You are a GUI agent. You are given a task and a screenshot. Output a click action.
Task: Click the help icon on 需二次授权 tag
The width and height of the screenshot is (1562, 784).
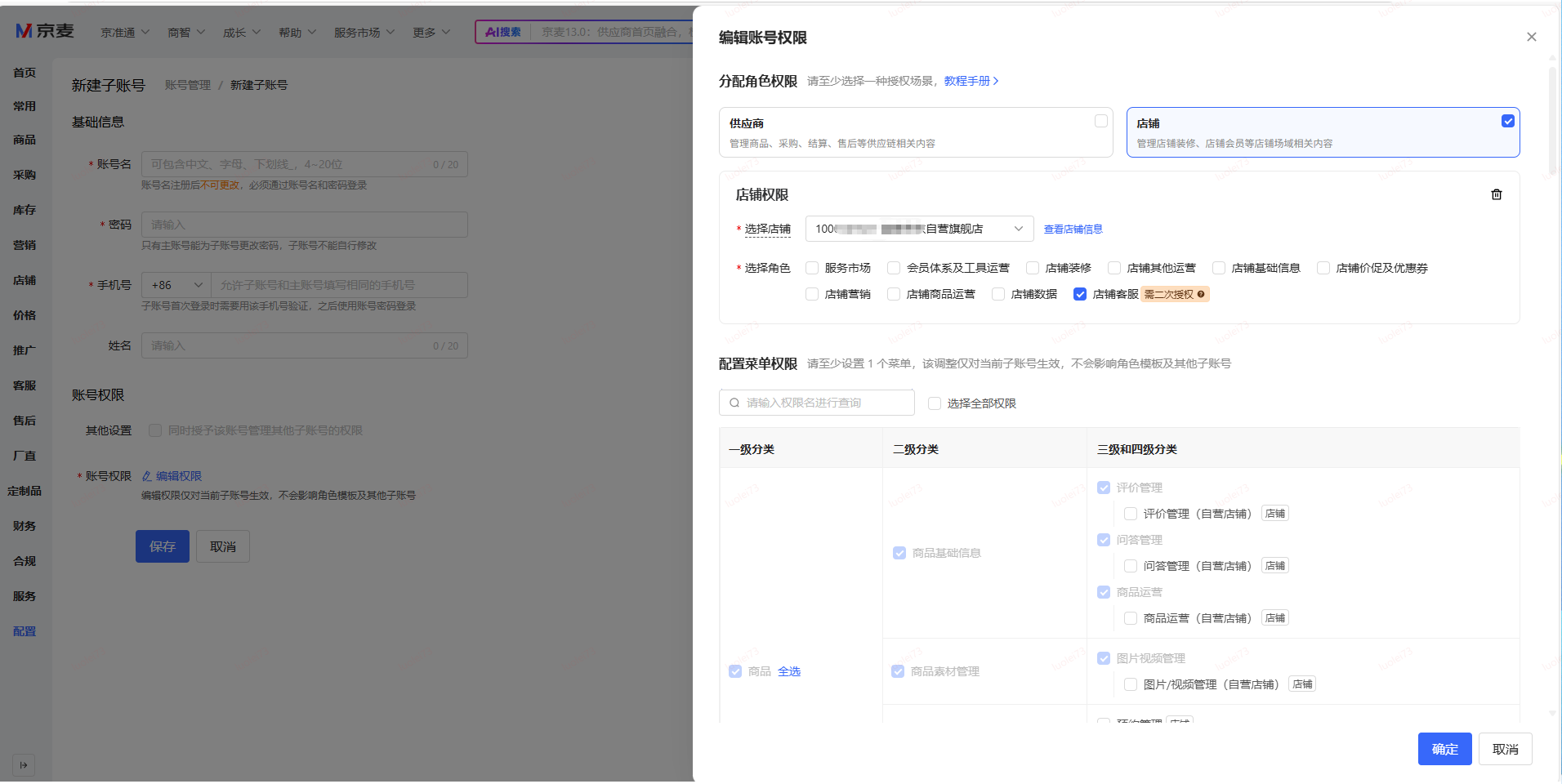pyautogui.click(x=1201, y=295)
